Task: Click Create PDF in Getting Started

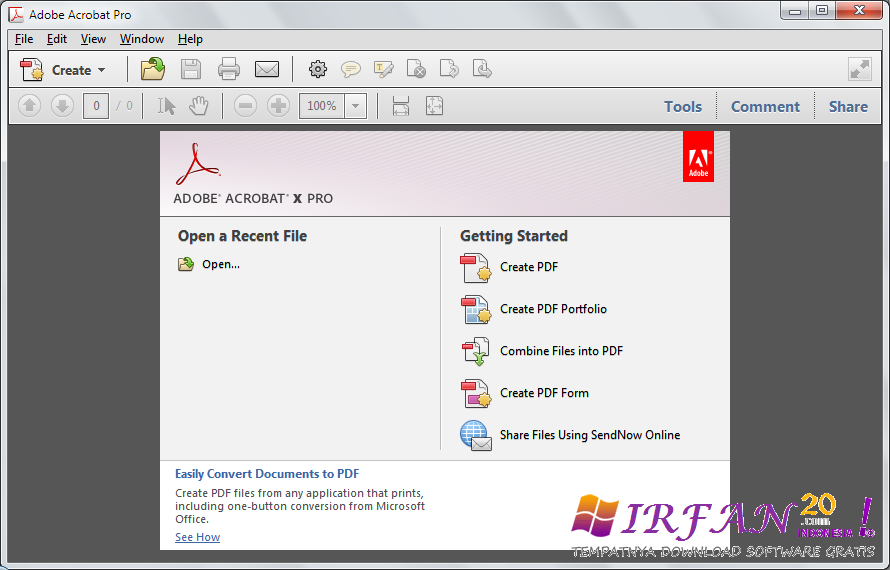Action: 529,267
